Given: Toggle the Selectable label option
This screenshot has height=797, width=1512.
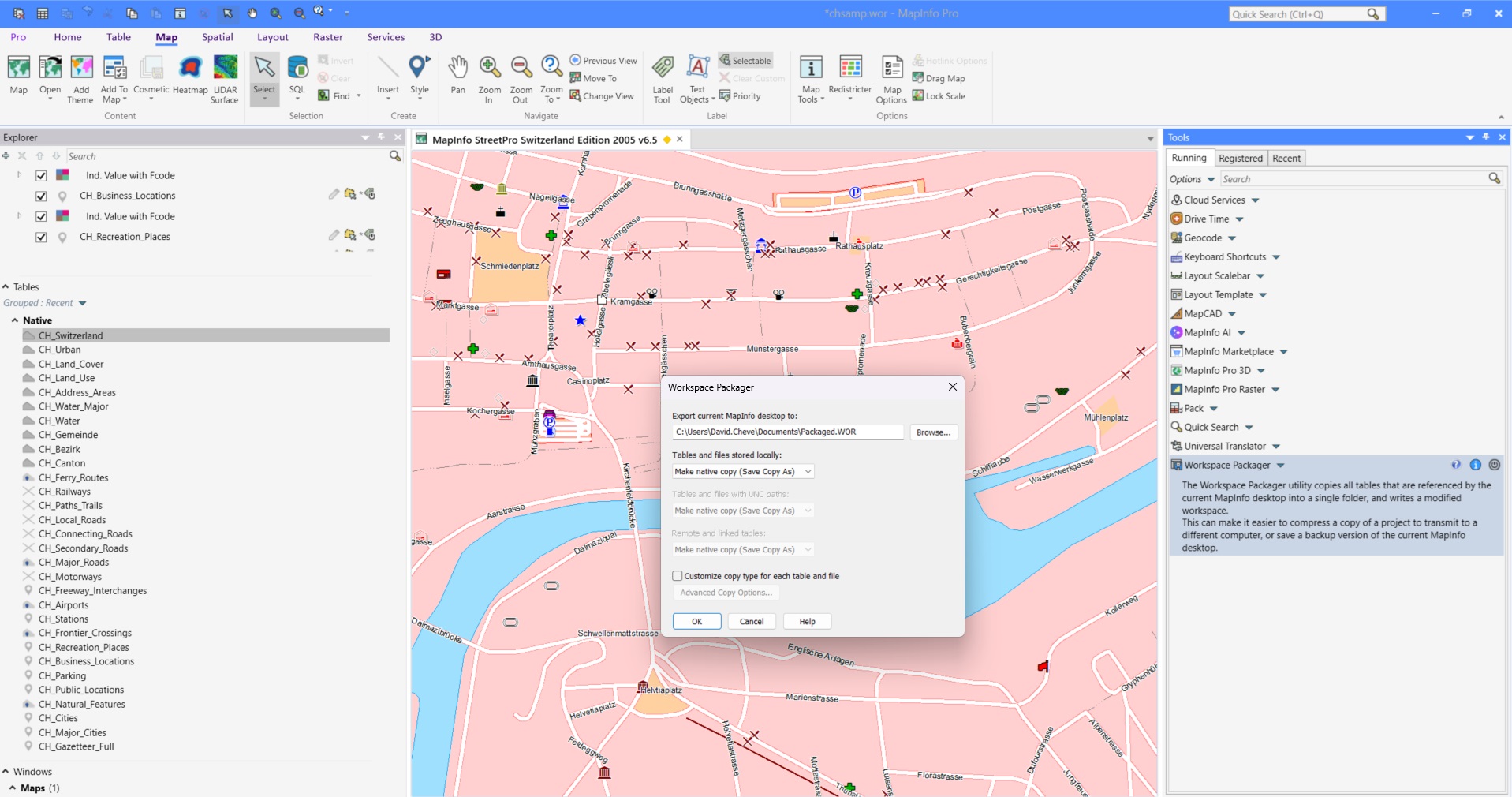Looking at the screenshot, I should click(x=745, y=61).
